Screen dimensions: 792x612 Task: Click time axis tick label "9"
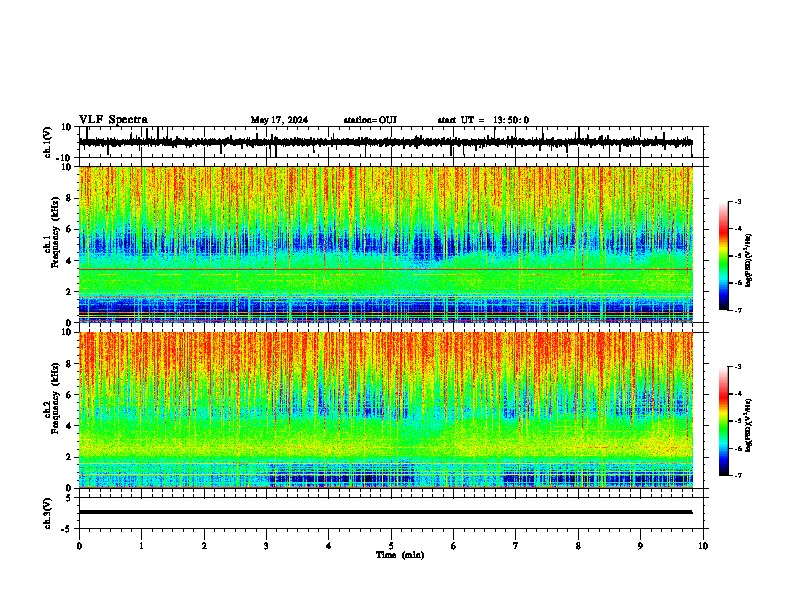pos(640,546)
